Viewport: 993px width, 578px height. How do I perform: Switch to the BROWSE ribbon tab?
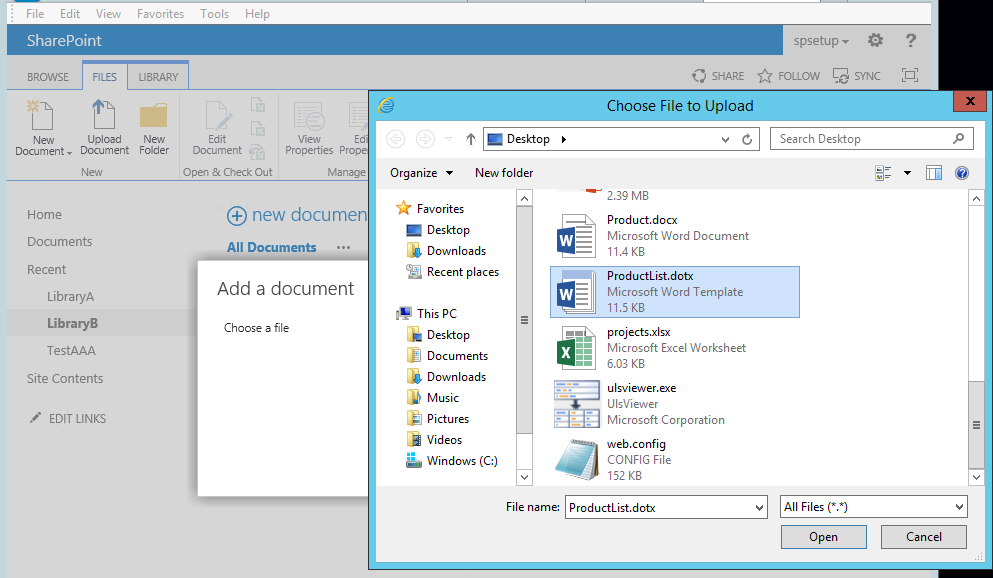pyautogui.click(x=47, y=77)
